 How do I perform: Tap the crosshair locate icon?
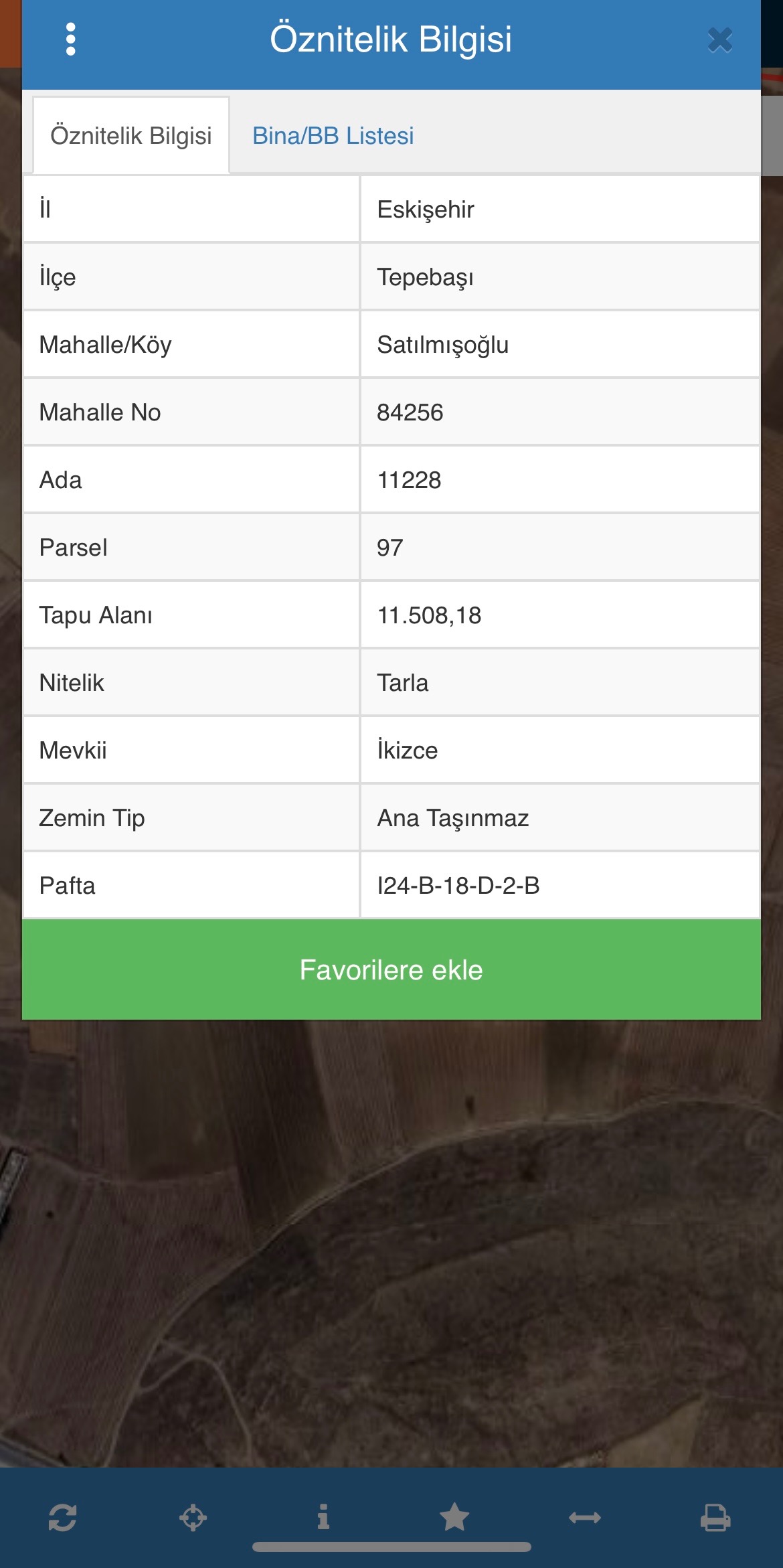[x=193, y=1517]
